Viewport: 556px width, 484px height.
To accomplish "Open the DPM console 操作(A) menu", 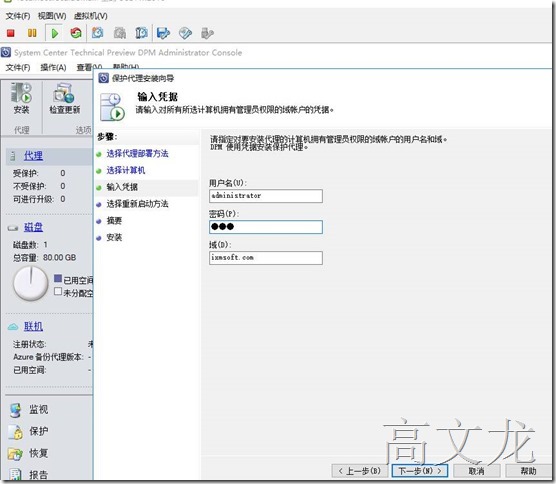I will click(53, 67).
